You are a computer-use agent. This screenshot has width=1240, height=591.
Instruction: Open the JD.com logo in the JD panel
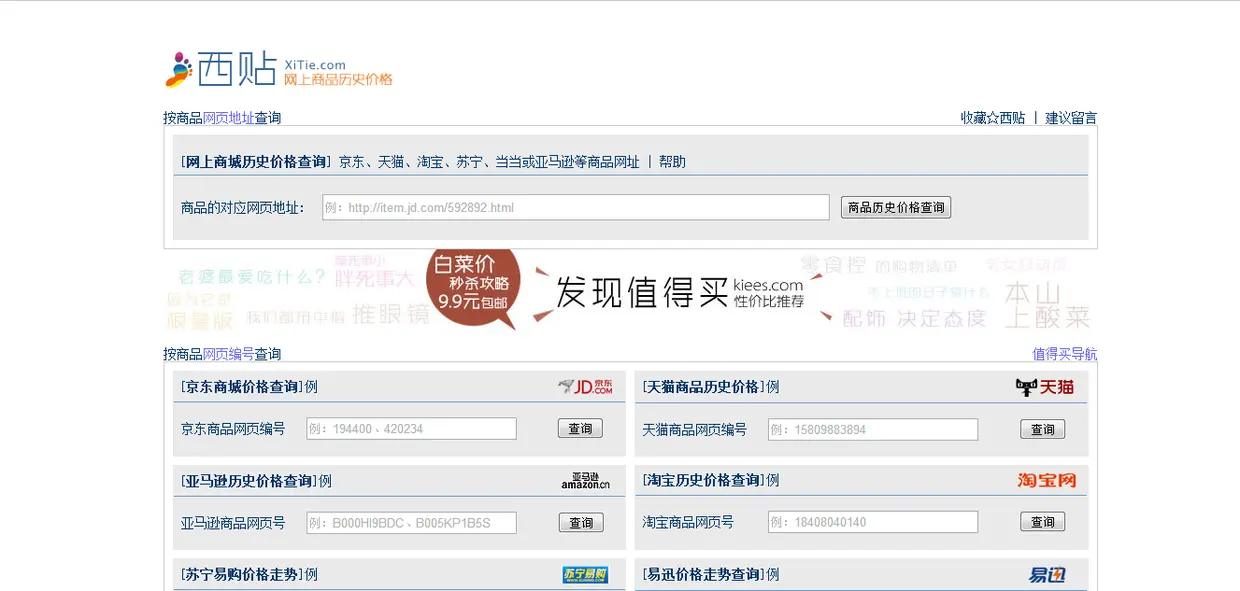tap(585, 387)
